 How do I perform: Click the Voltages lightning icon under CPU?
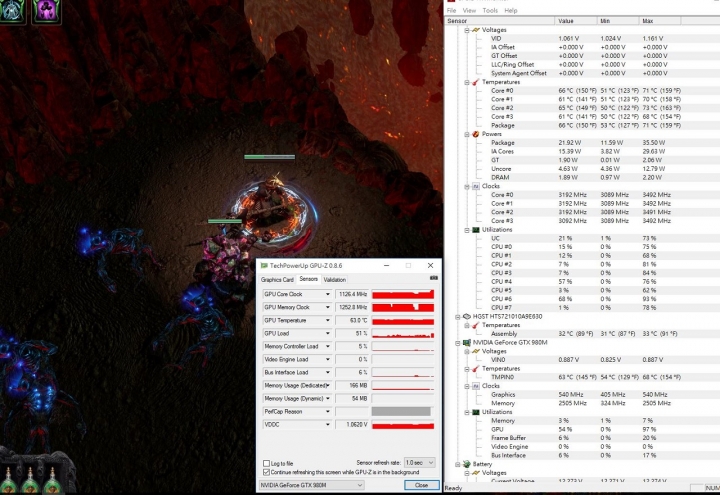476,30
